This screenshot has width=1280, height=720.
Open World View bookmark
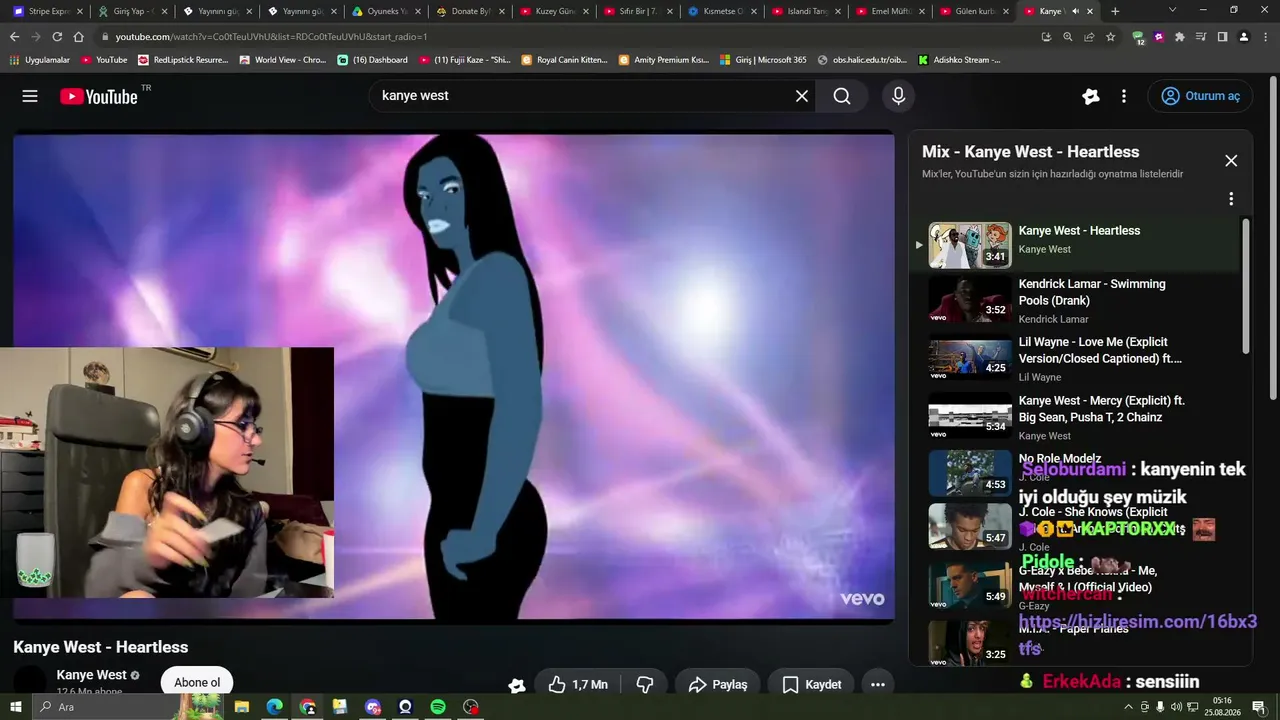coord(283,60)
